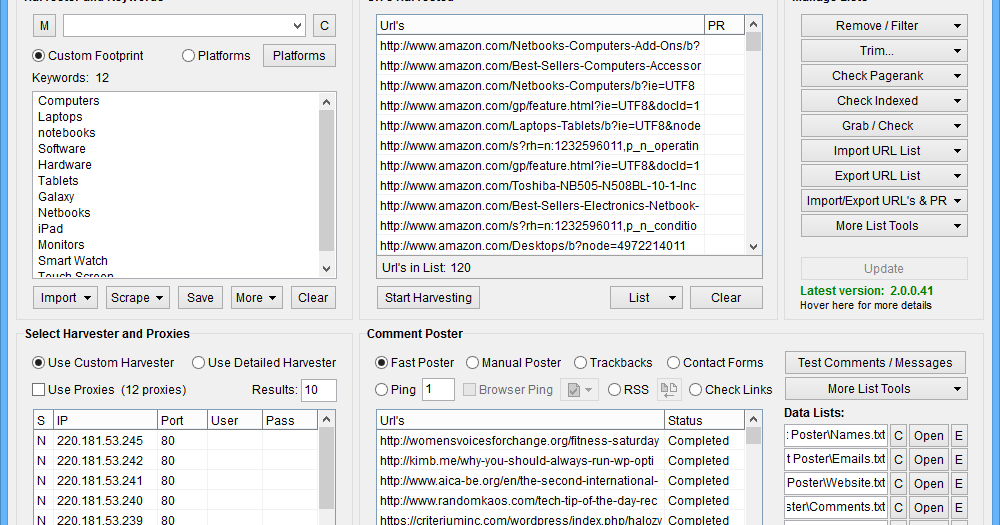Screen dimensions: 1000x525
Task: Click the Port column header
Action: (x=182, y=420)
